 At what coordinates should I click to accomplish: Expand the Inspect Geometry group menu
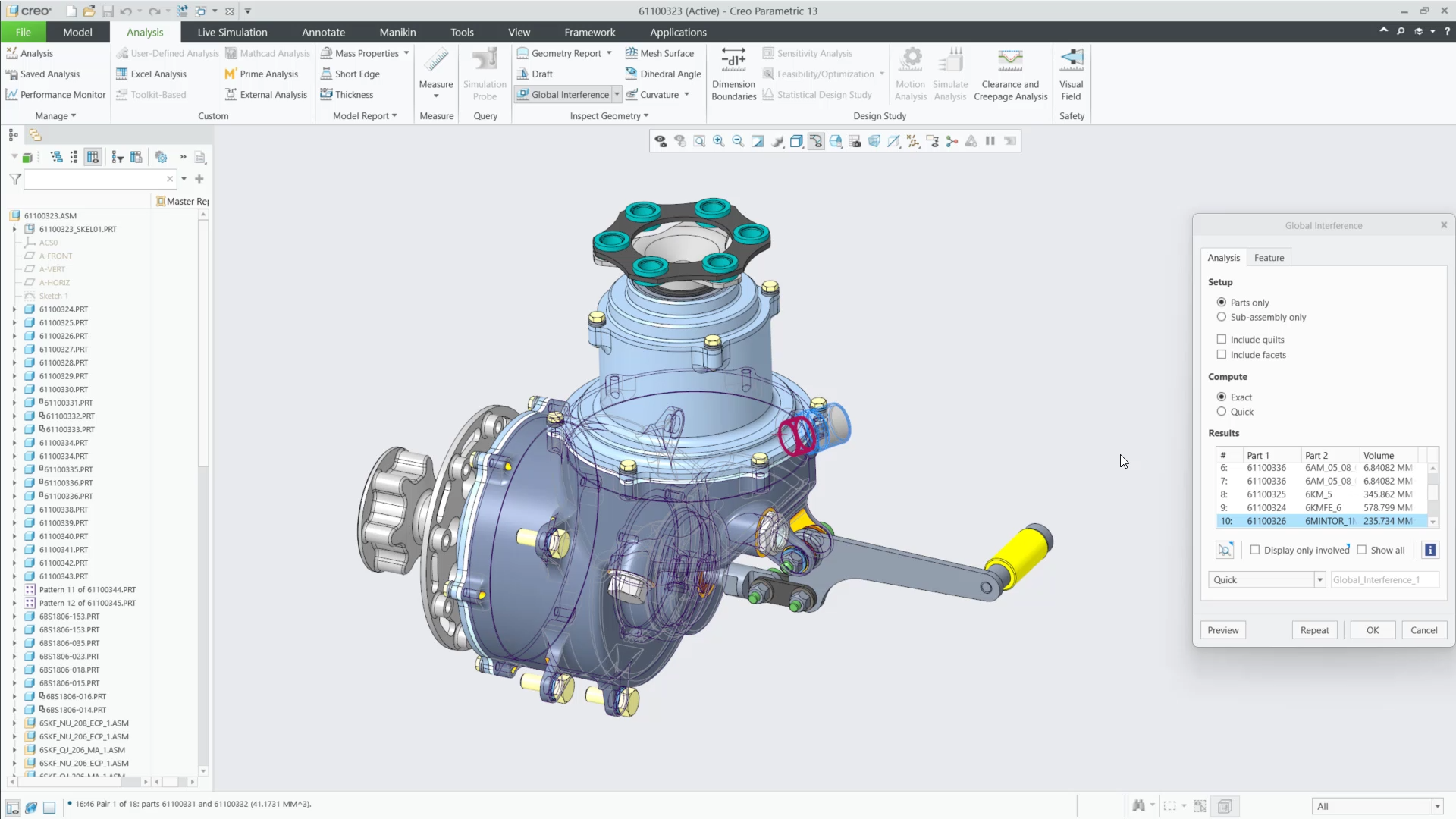point(609,115)
